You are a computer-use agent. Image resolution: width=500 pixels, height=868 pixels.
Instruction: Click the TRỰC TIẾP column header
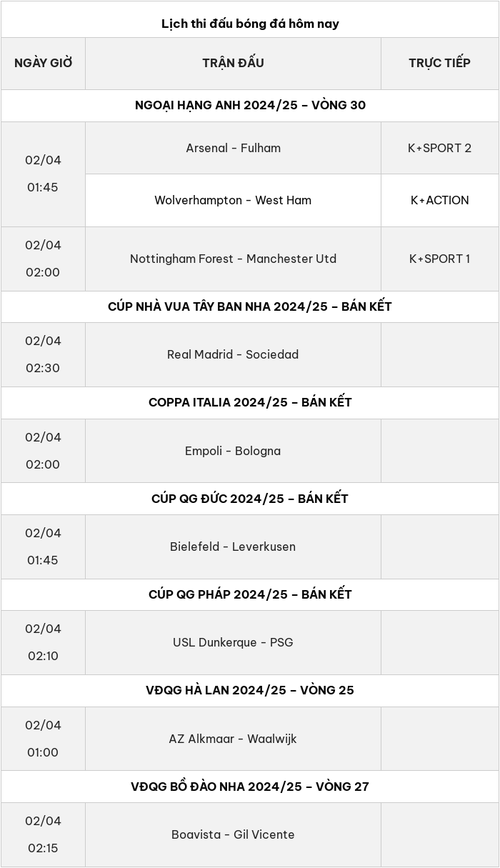click(x=440, y=63)
